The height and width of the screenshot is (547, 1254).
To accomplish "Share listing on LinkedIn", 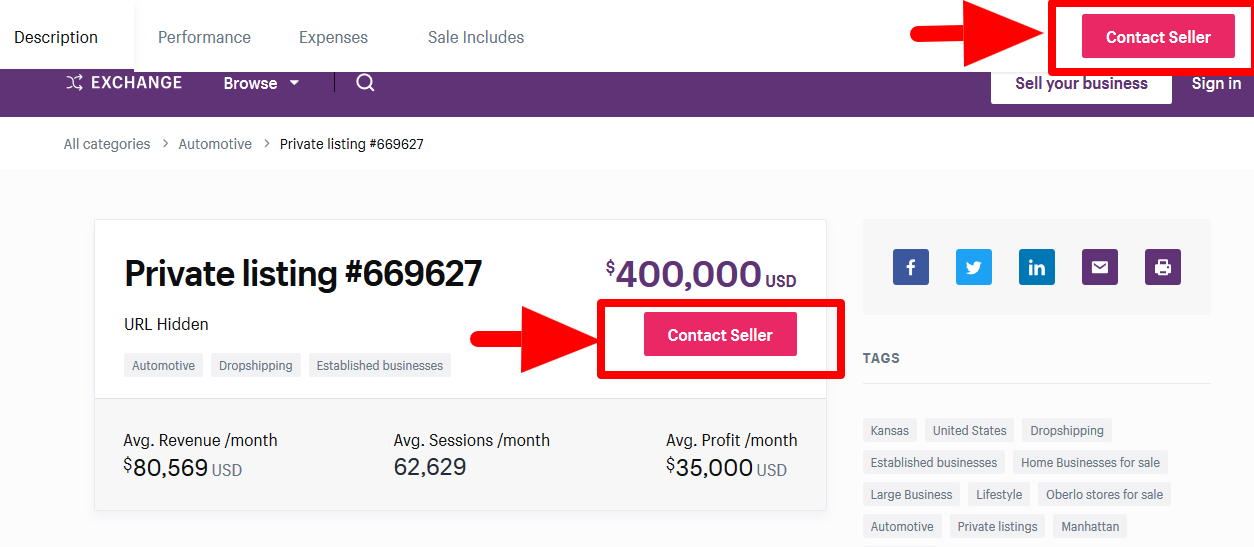I will (1037, 267).
